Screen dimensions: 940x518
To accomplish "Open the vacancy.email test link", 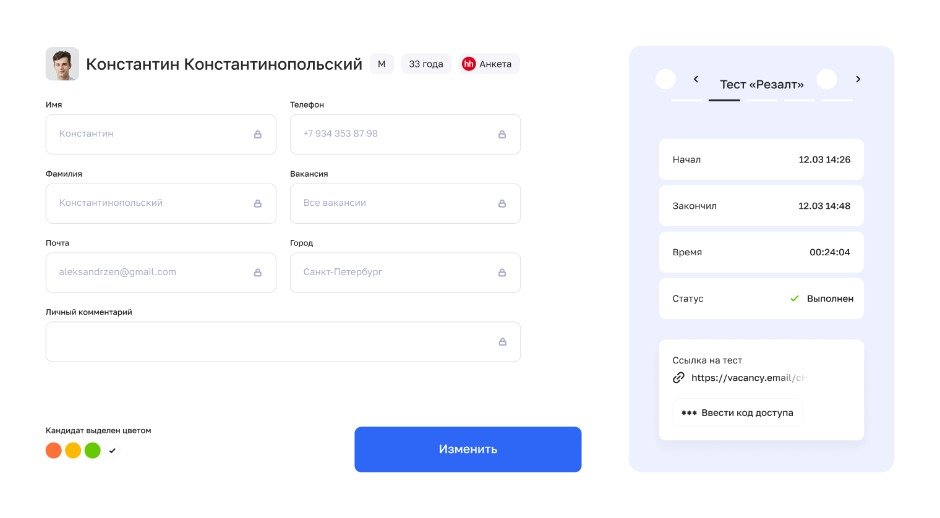I will click(748, 378).
